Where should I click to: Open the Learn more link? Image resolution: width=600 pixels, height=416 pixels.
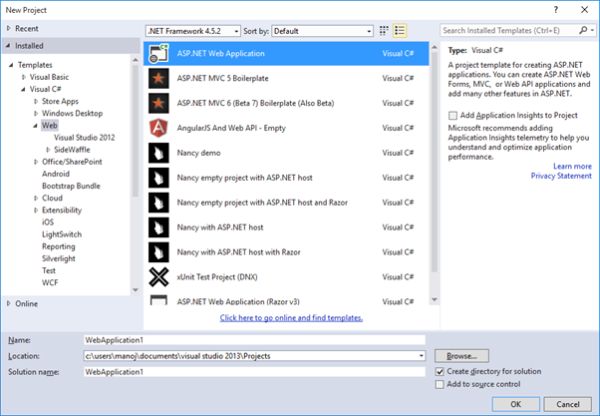[x=572, y=166]
